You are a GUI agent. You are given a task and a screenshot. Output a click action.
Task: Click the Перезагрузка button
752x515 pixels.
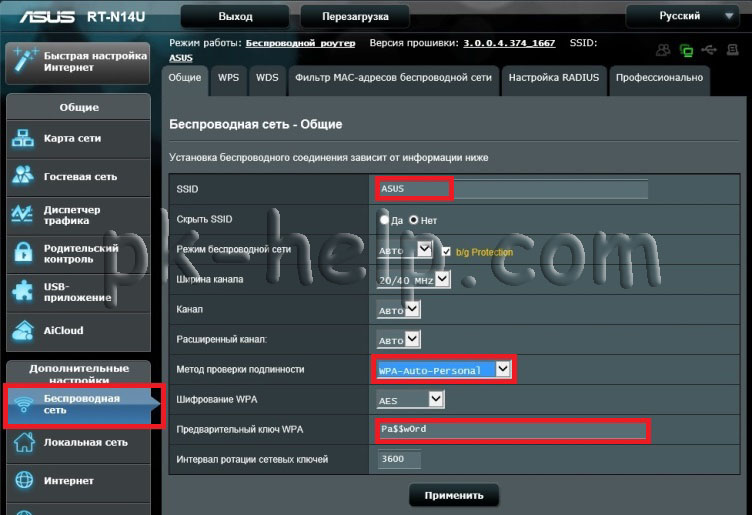(x=355, y=17)
